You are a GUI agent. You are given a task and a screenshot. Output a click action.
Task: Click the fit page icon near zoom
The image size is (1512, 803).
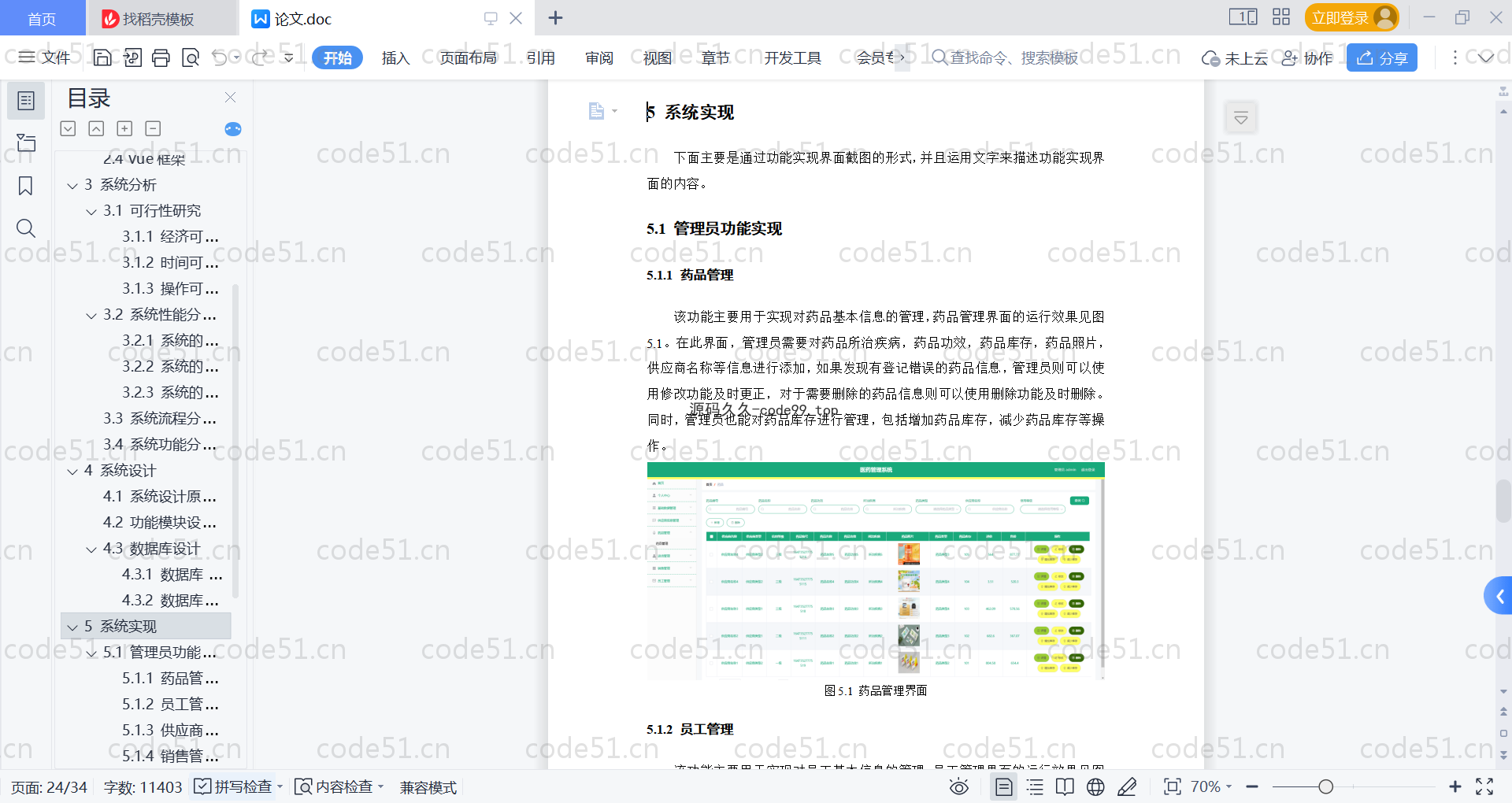tap(1172, 786)
